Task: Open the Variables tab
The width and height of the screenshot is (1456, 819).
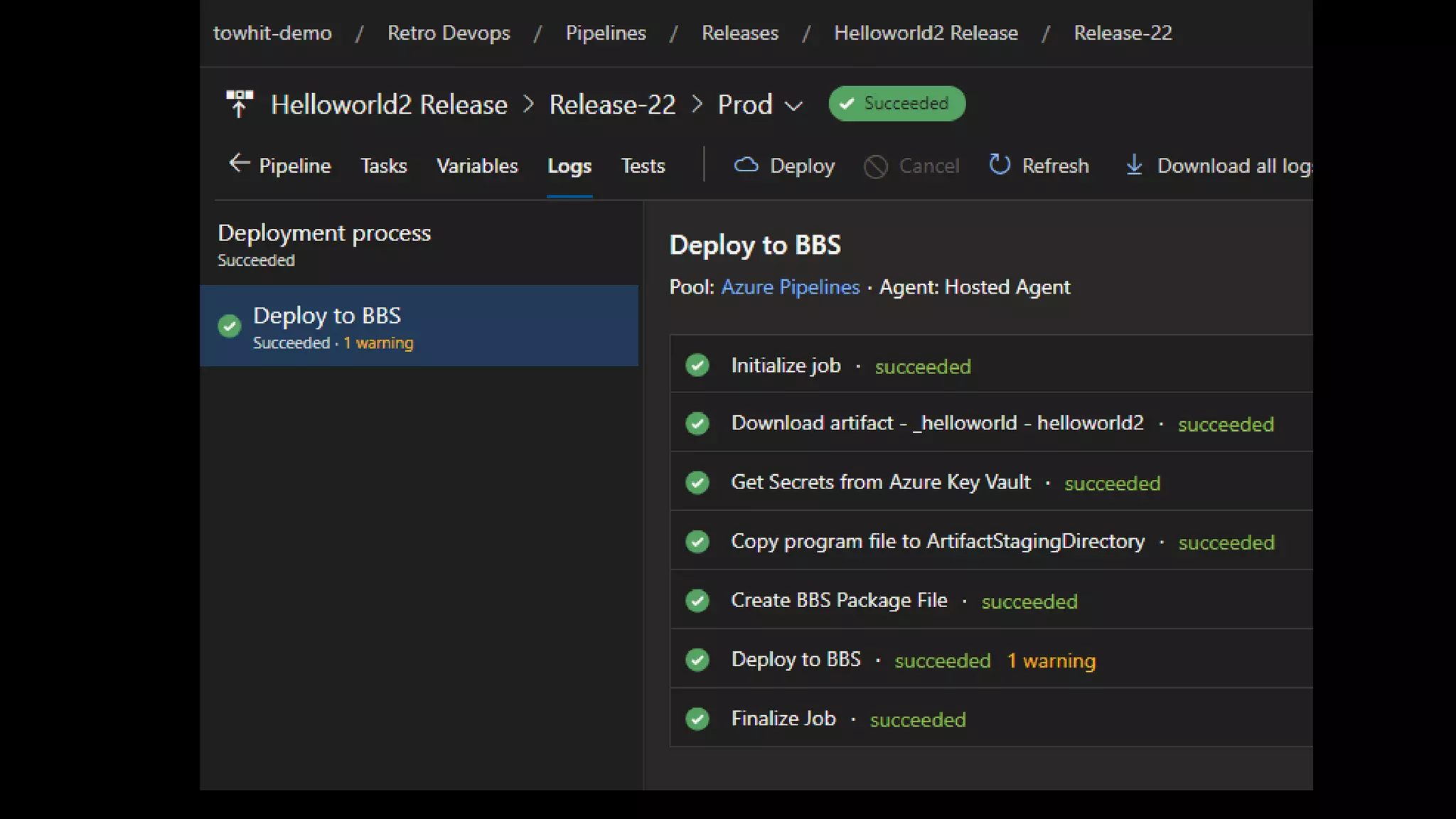Action: point(477,166)
